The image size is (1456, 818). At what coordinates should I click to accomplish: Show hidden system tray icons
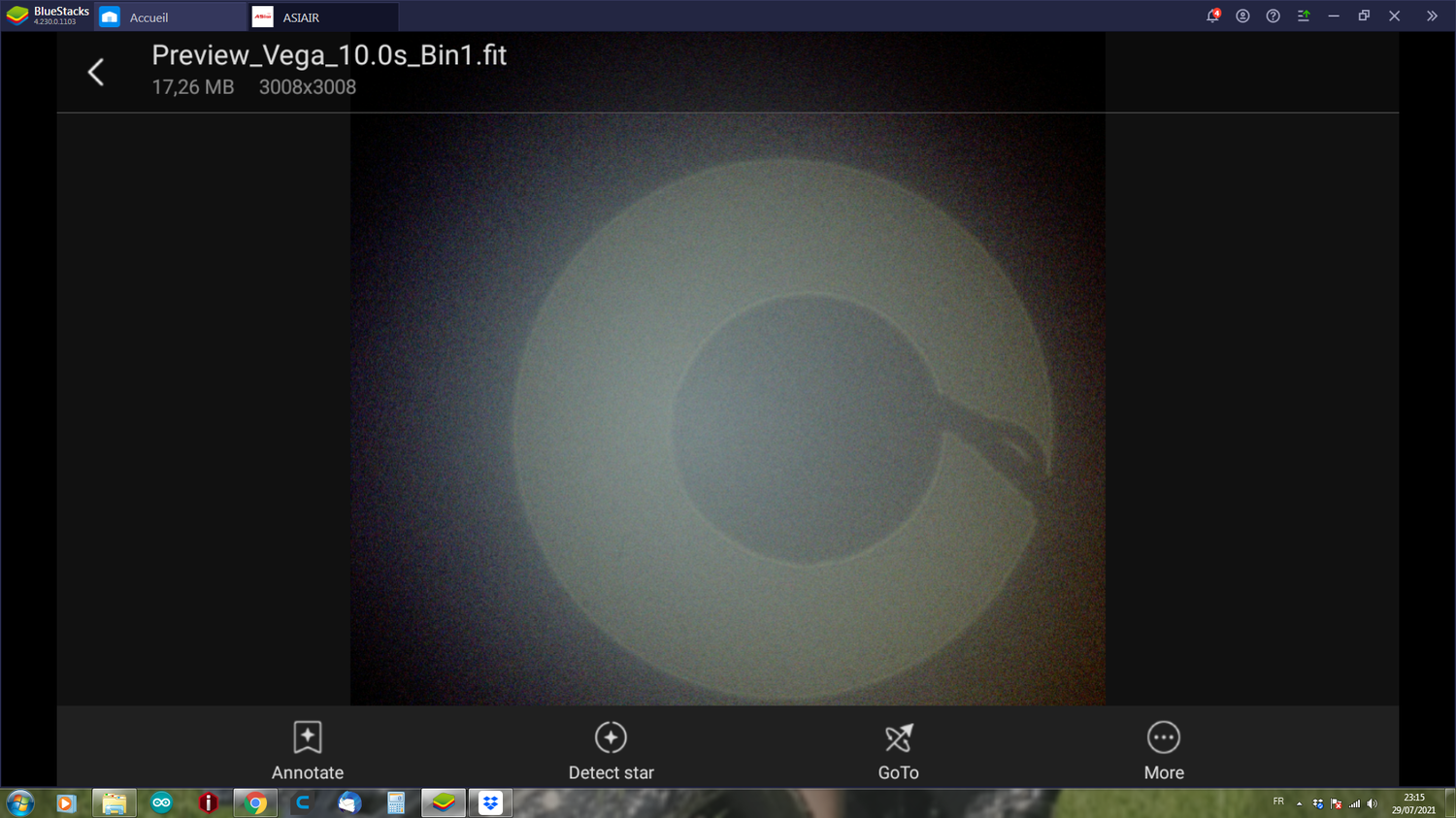coord(1299,802)
